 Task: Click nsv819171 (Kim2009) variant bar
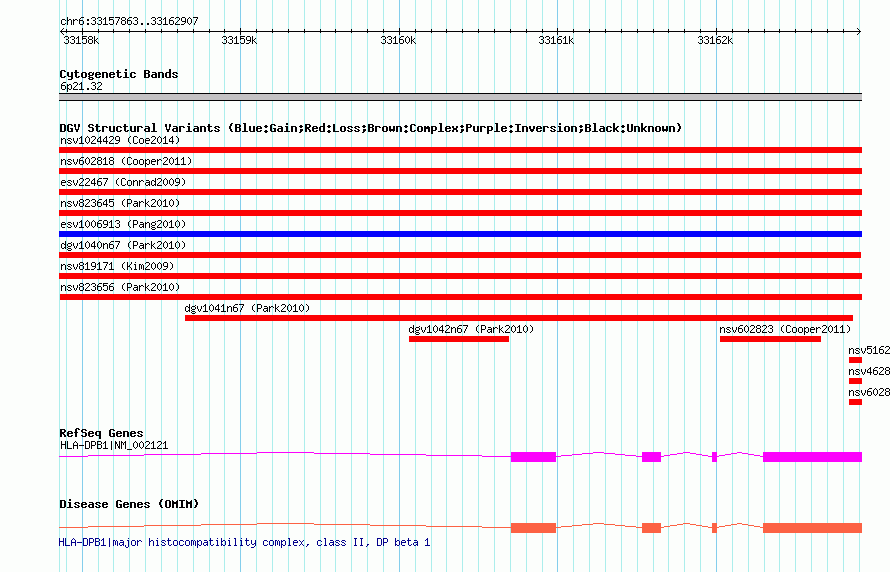(x=460, y=276)
